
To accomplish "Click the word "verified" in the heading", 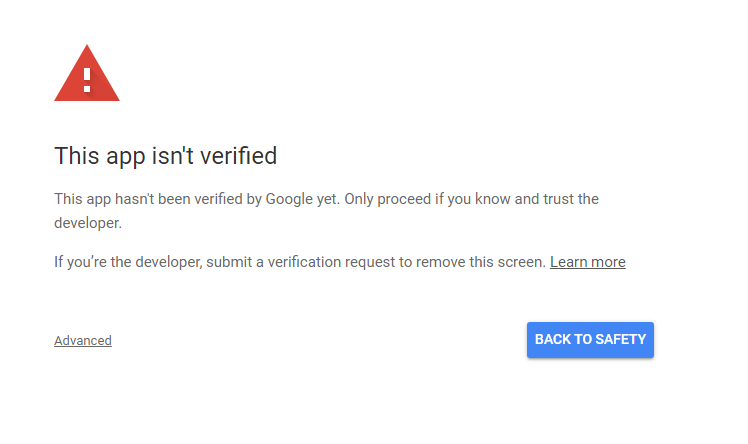I will tap(238, 156).
